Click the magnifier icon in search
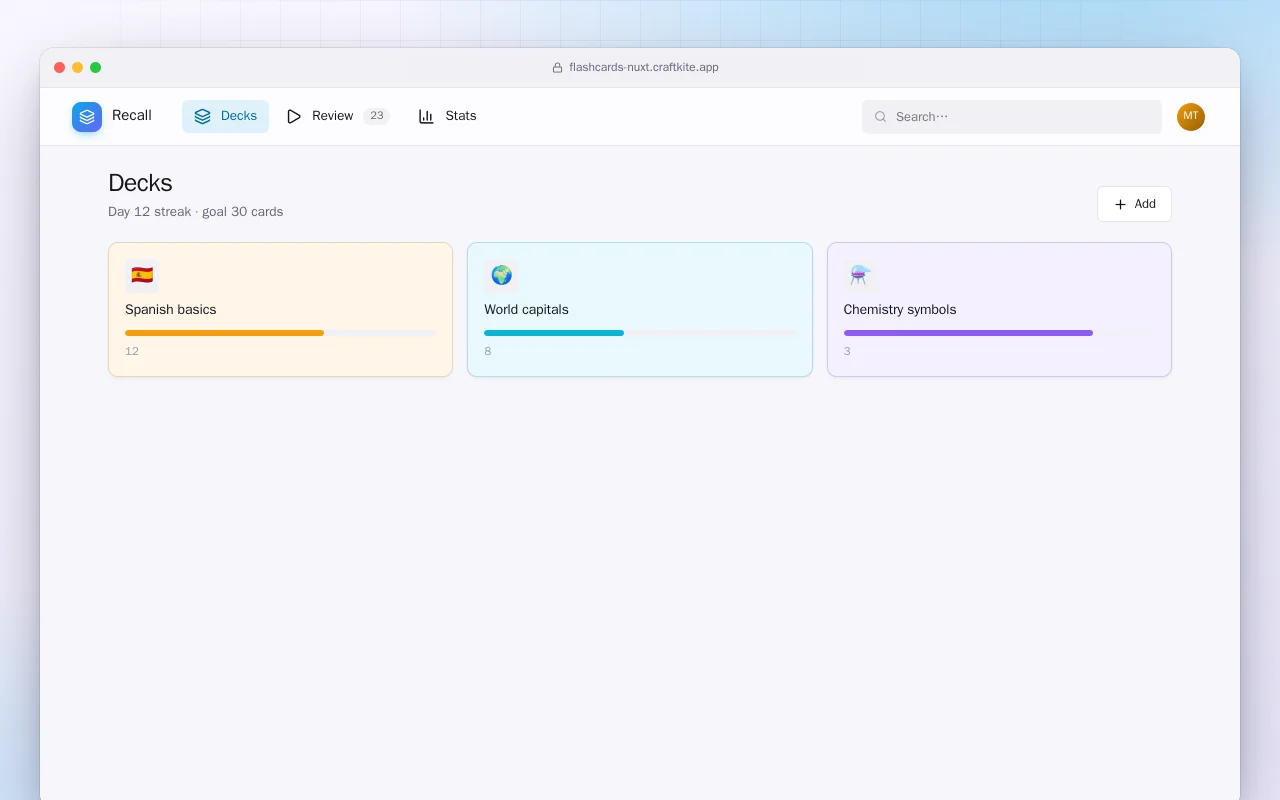The width and height of the screenshot is (1280, 800). coord(881,117)
